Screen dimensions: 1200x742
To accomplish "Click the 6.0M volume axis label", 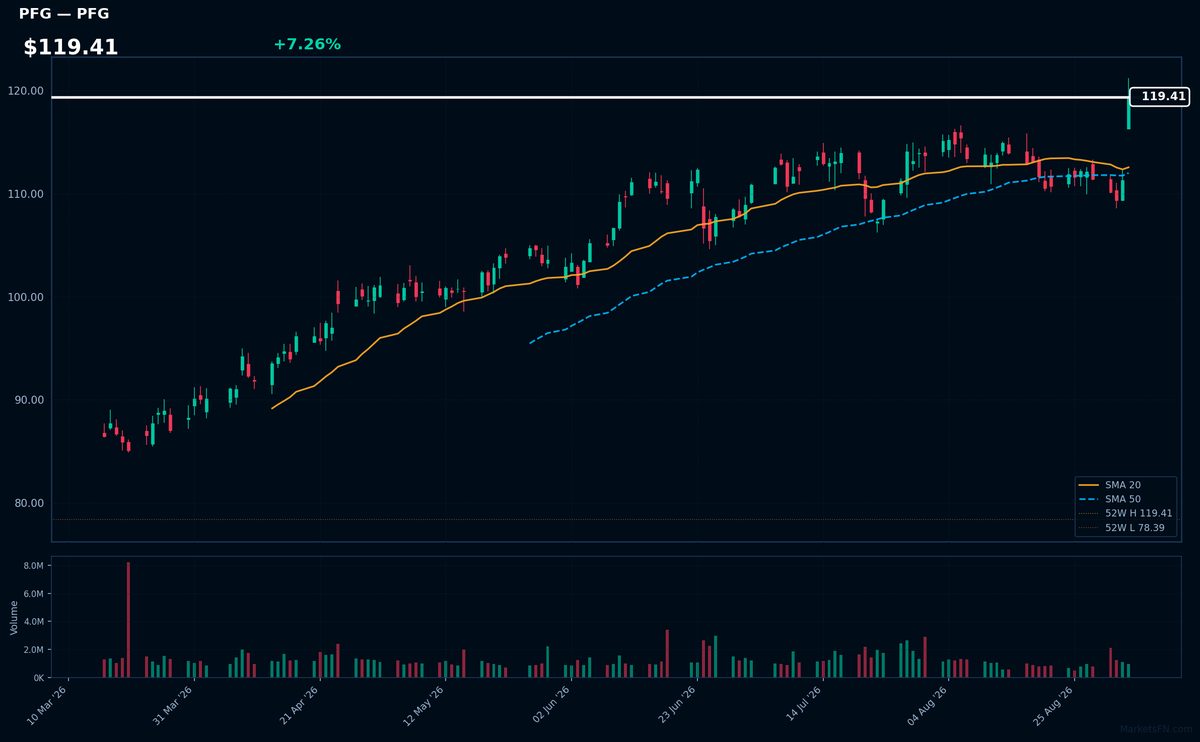I will click(34, 594).
